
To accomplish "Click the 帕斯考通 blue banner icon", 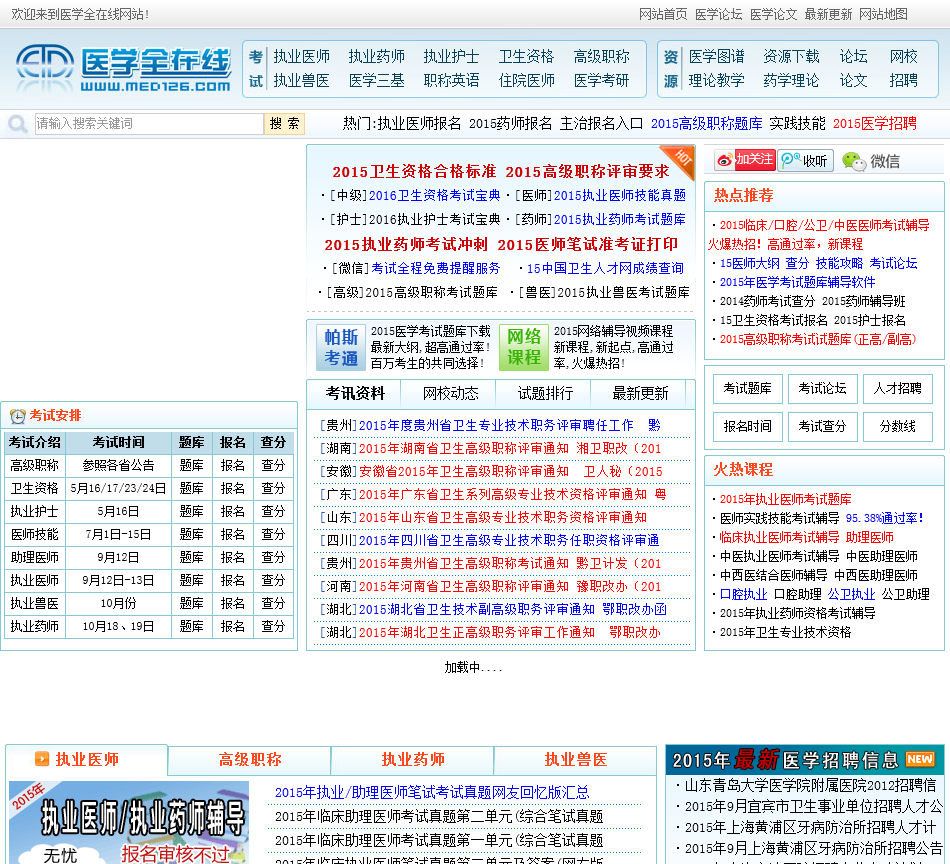I will (340, 348).
